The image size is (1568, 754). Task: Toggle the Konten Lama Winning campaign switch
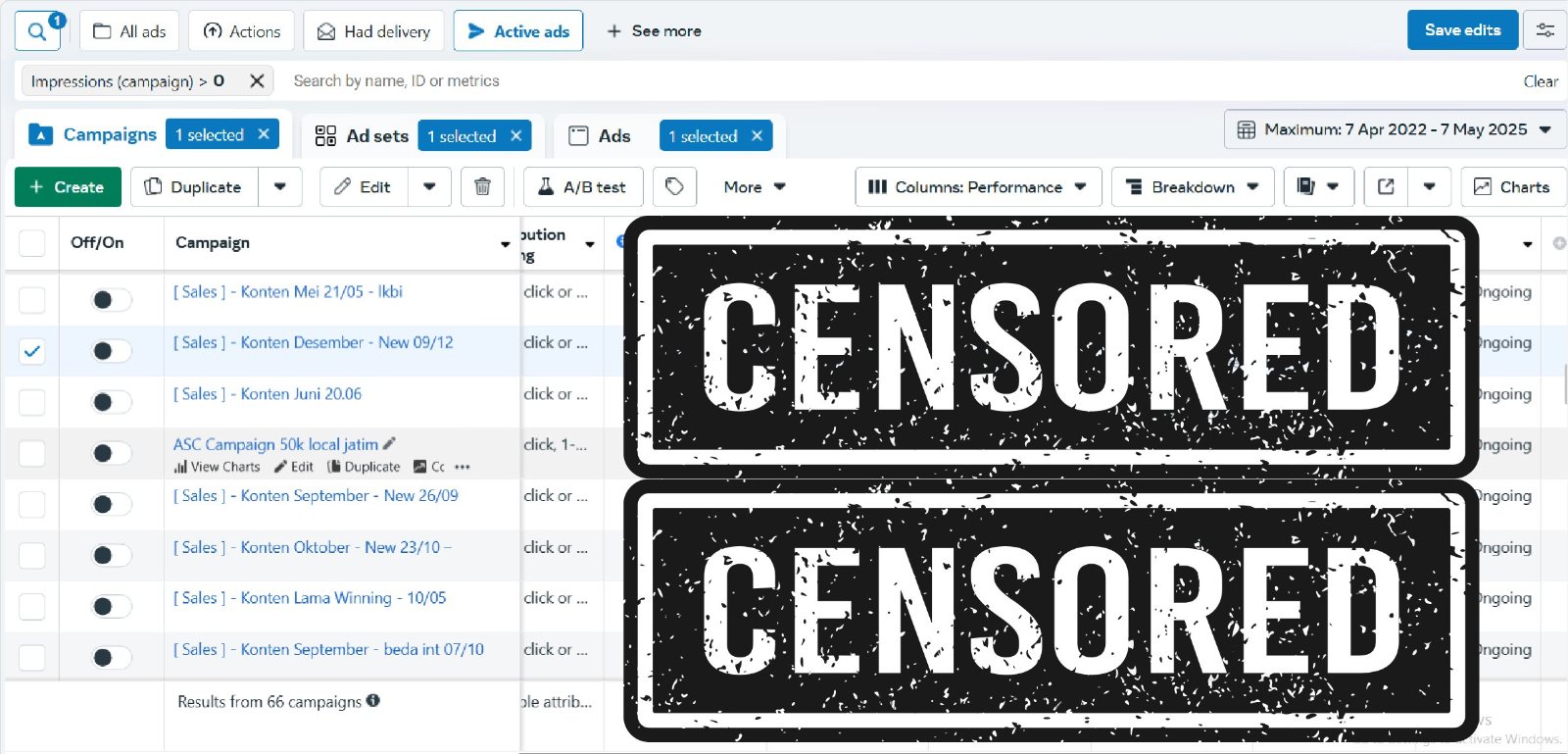point(111,606)
